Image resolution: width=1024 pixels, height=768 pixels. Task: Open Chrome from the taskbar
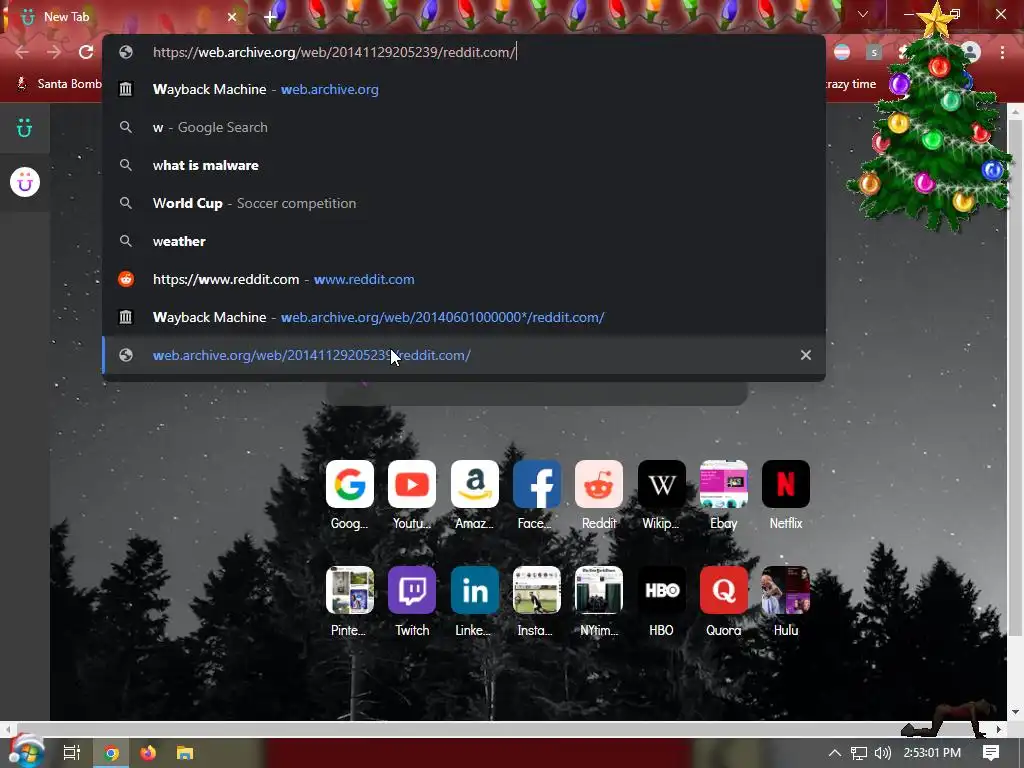coord(111,753)
